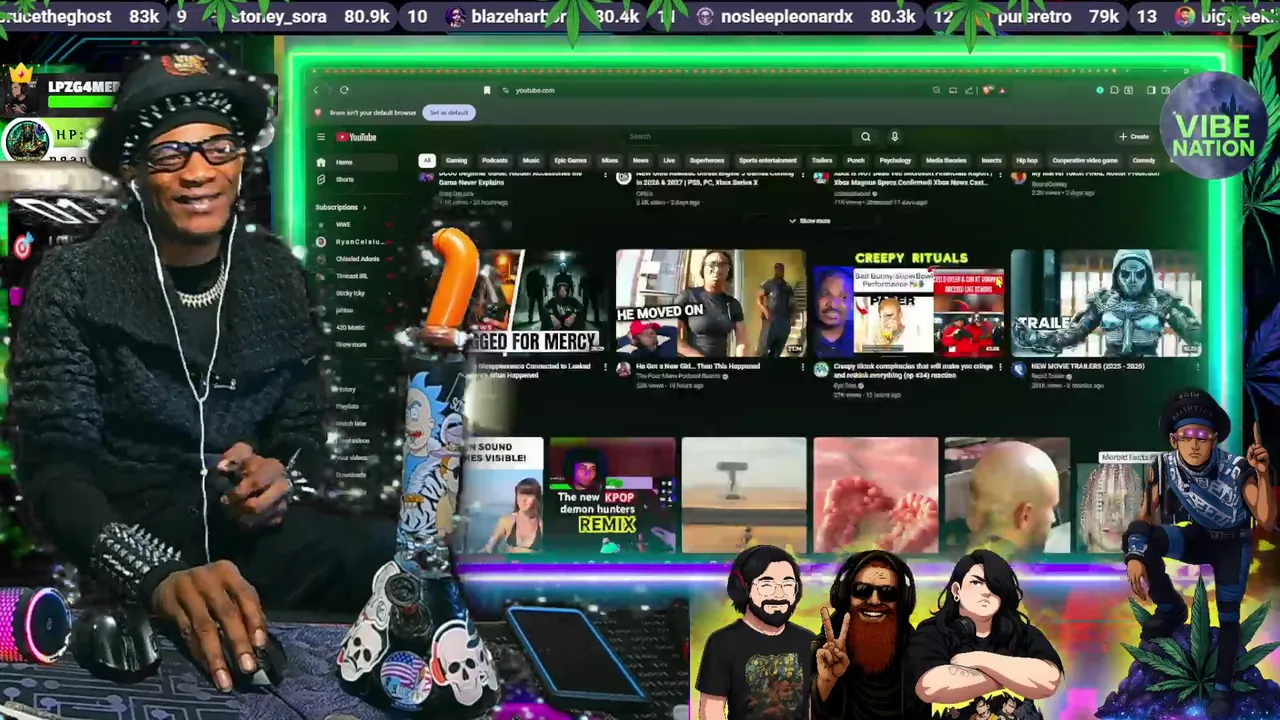The width and height of the screenshot is (1280, 720).
Task: Select the All filter chip
Action: tap(427, 160)
